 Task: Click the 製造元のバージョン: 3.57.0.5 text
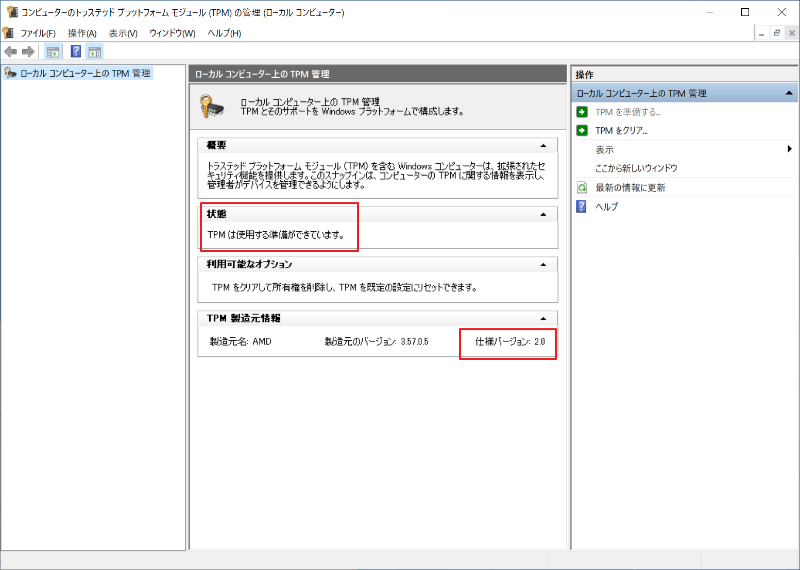pos(377,341)
